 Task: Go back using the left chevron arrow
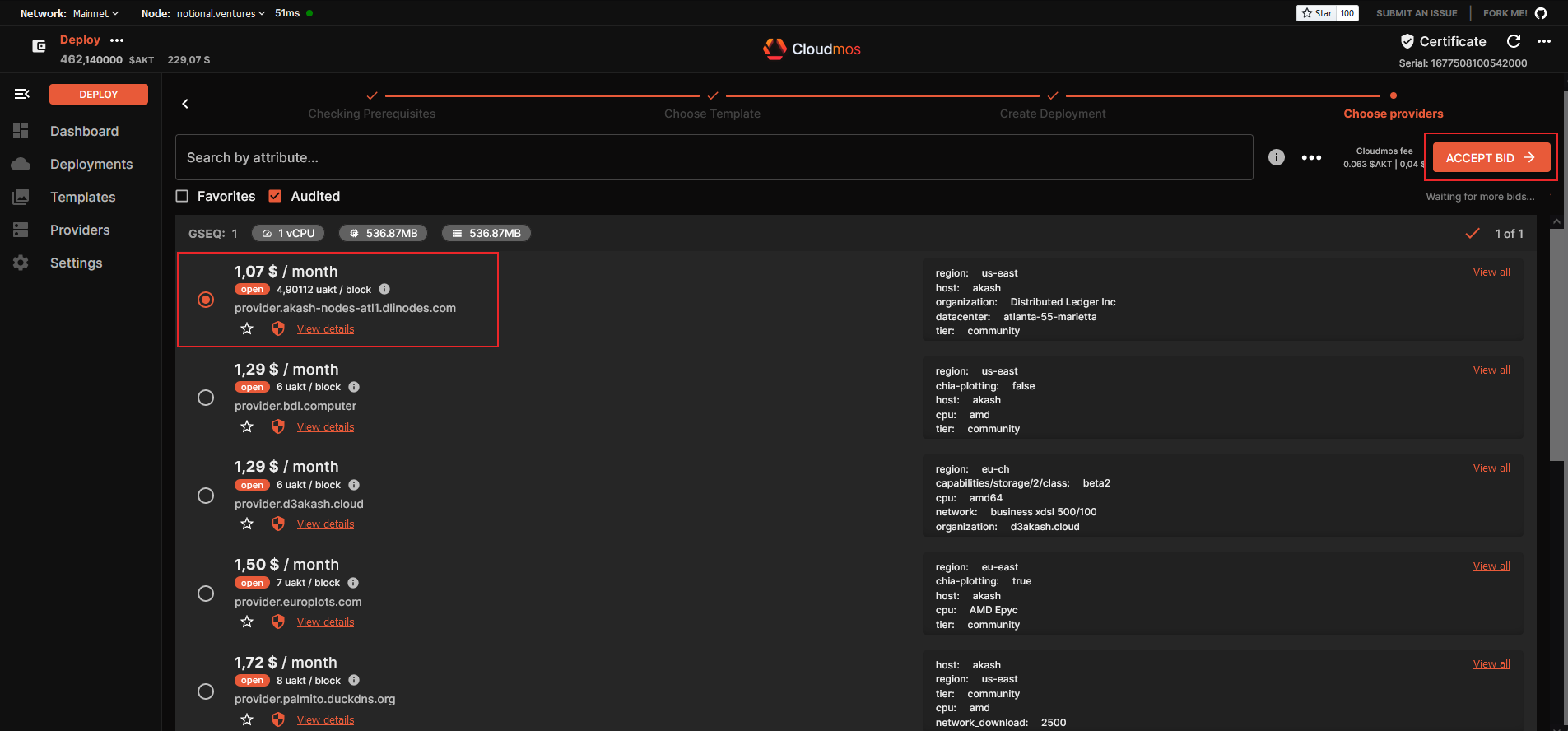[185, 104]
